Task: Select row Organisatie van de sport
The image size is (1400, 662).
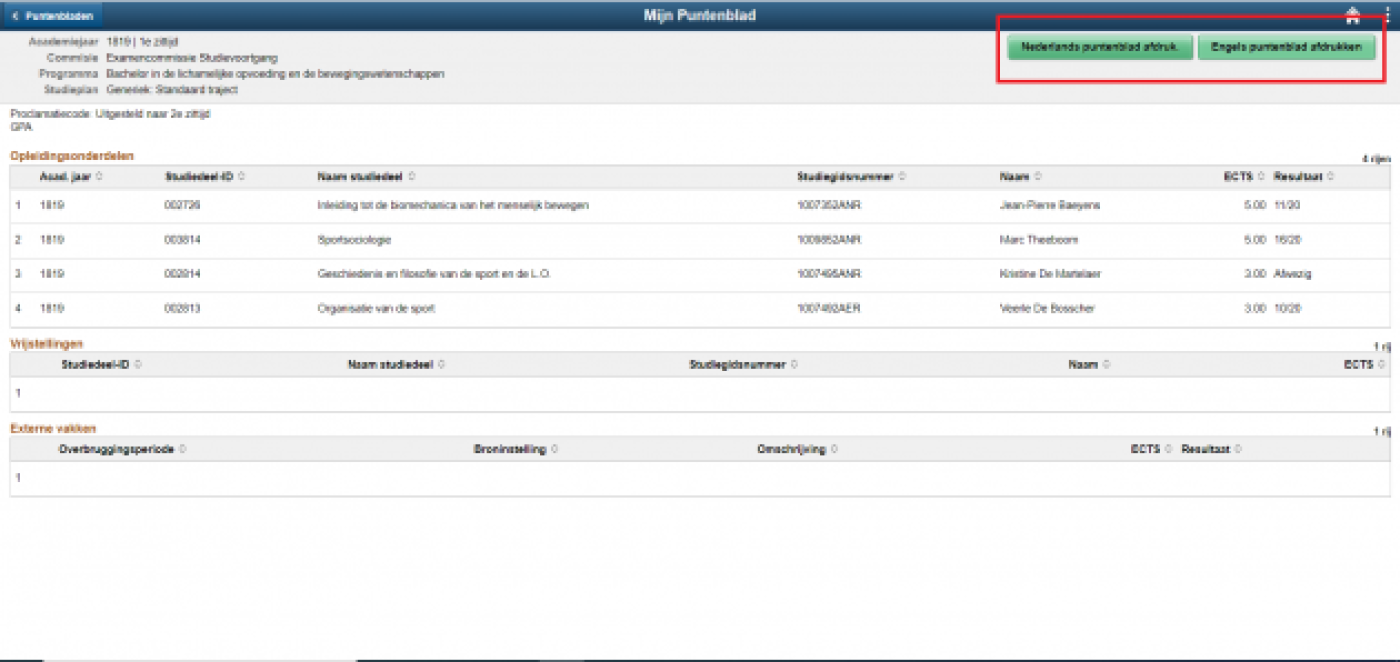Action: click(375, 309)
